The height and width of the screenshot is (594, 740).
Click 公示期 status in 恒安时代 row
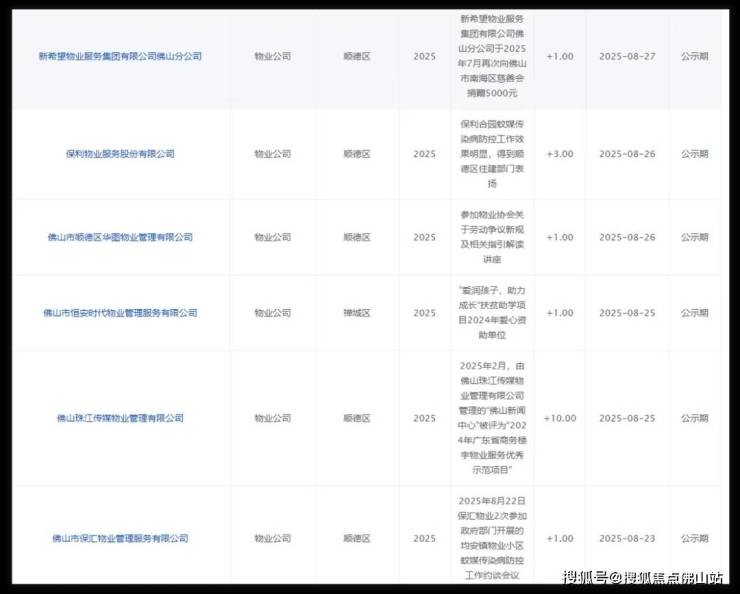[x=695, y=313]
